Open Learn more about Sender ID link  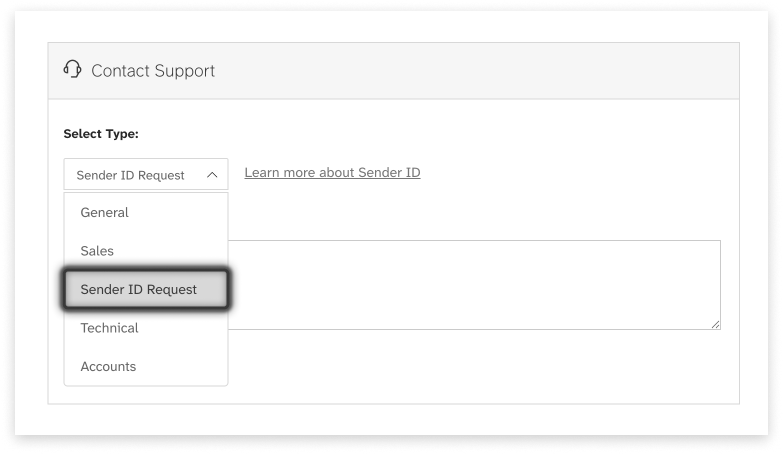click(332, 173)
